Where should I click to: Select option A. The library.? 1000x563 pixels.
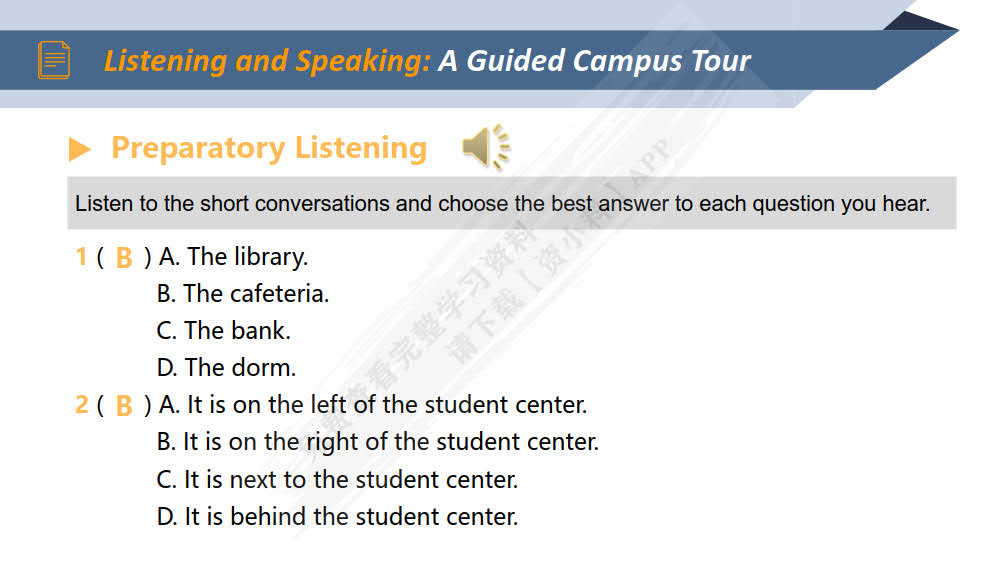click(x=233, y=257)
